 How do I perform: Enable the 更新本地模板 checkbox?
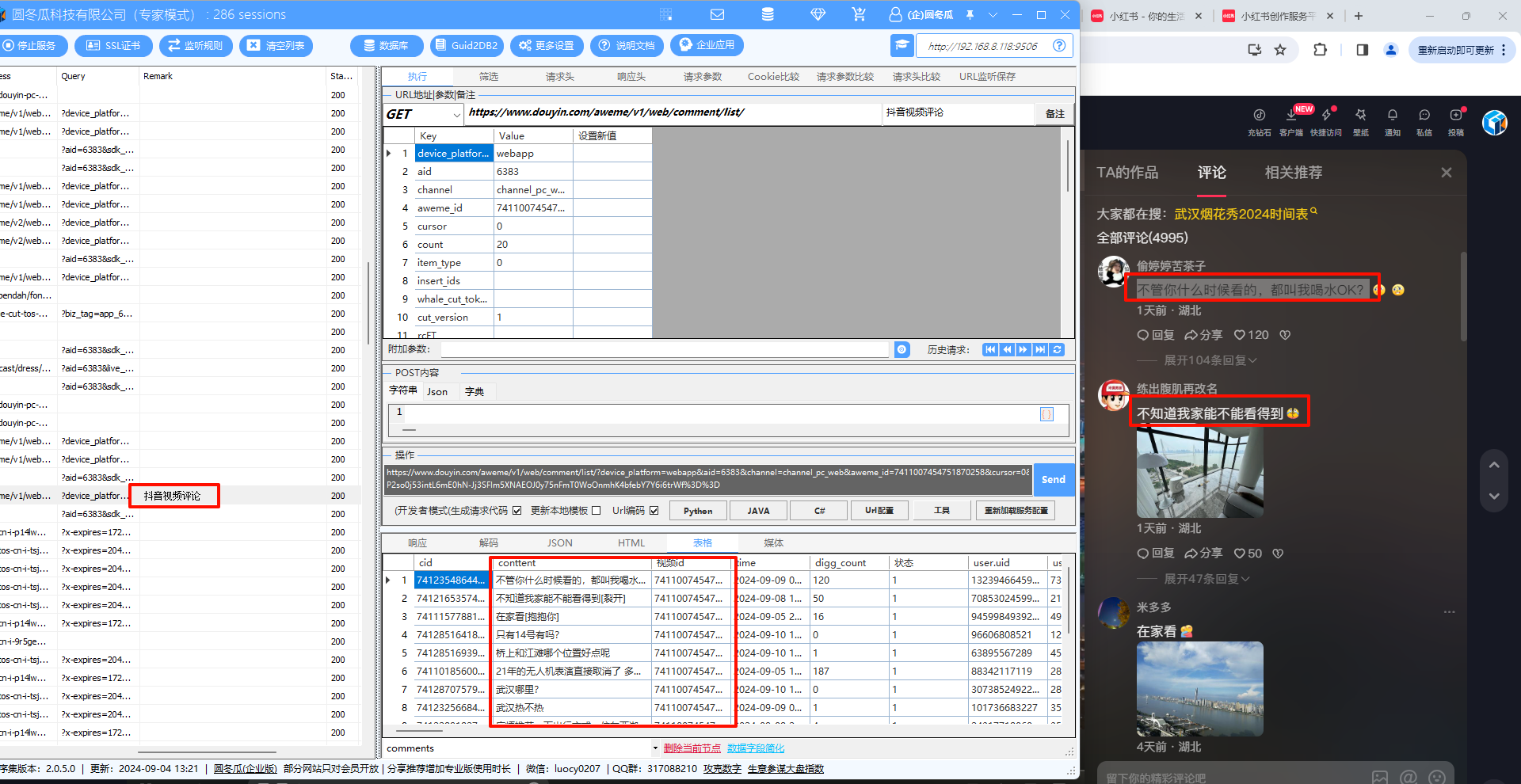click(597, 511)
